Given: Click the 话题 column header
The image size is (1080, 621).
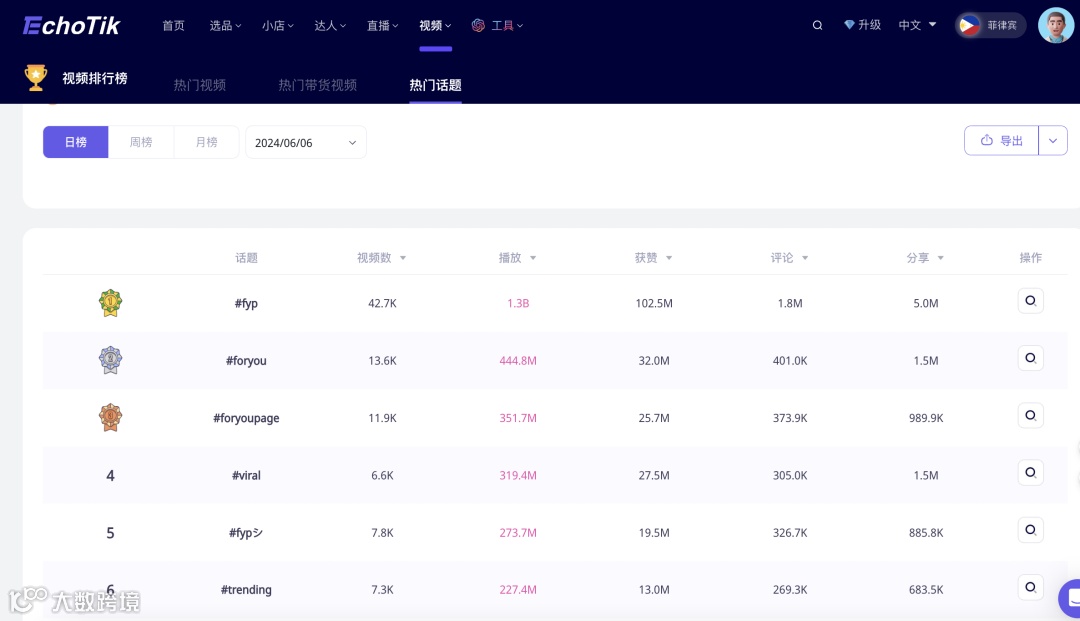Looking at the screenshot, I should [246, 257].
